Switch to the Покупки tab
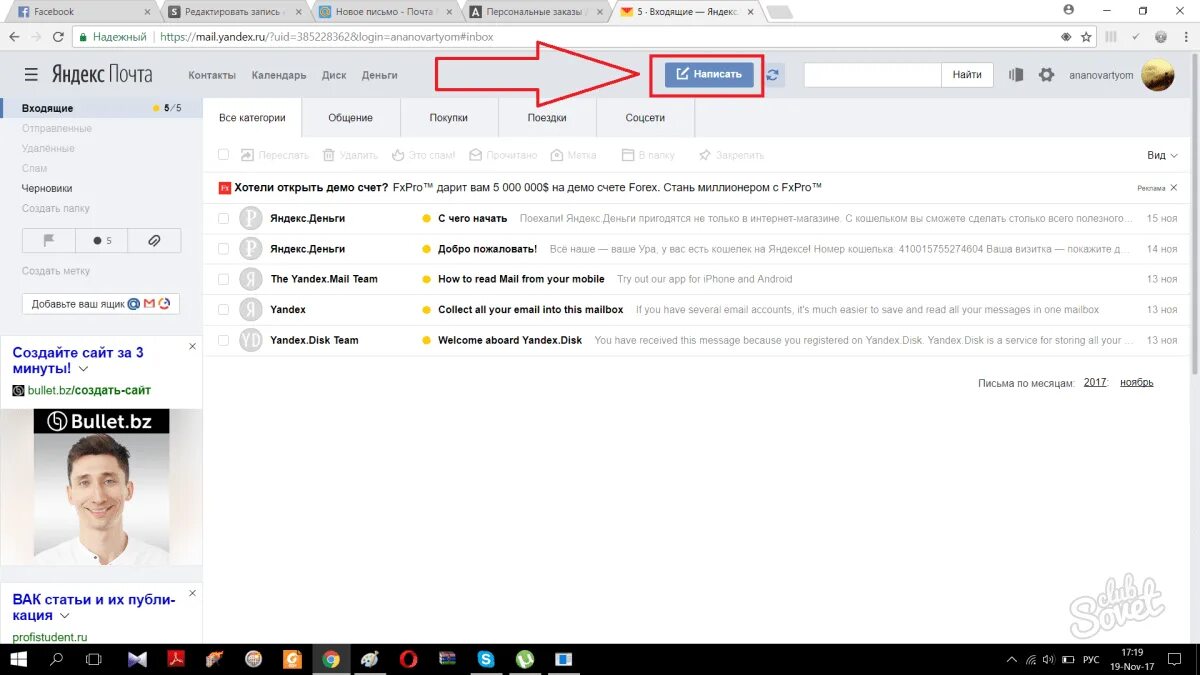Screen dimensions: 1200x675 (x=449, y=118)
